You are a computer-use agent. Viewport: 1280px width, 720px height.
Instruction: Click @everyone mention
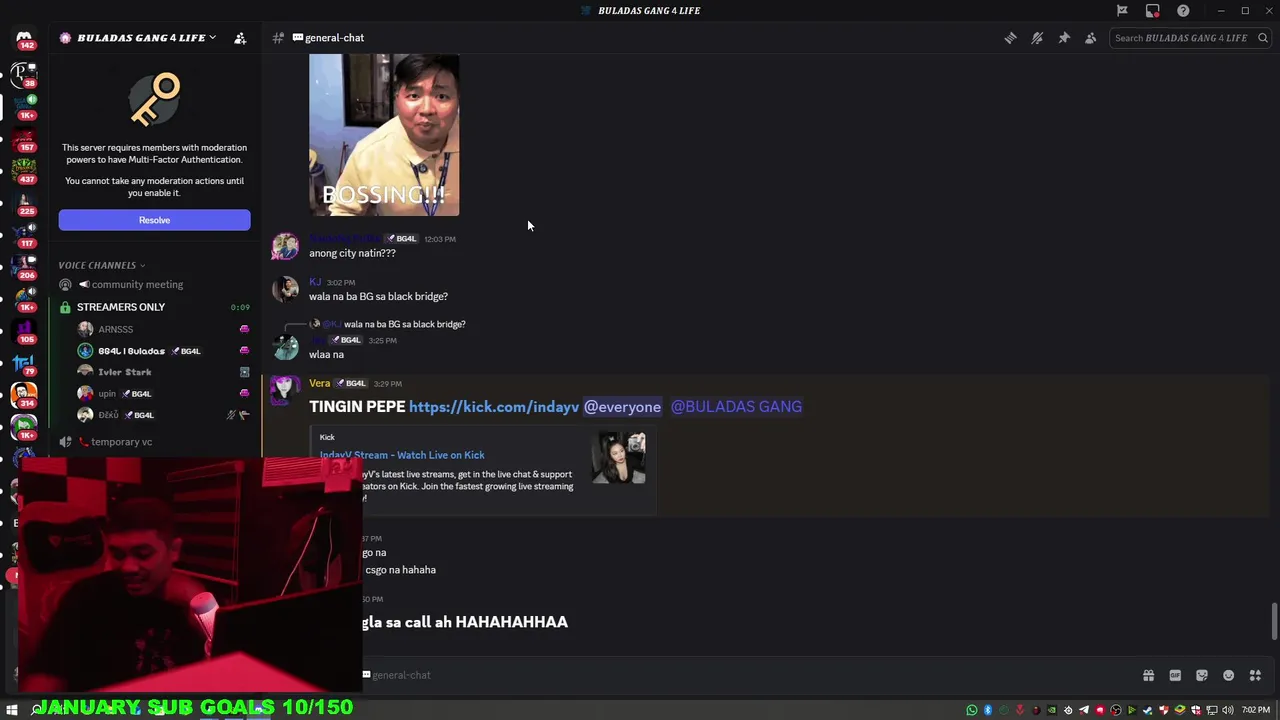point(622,407)
